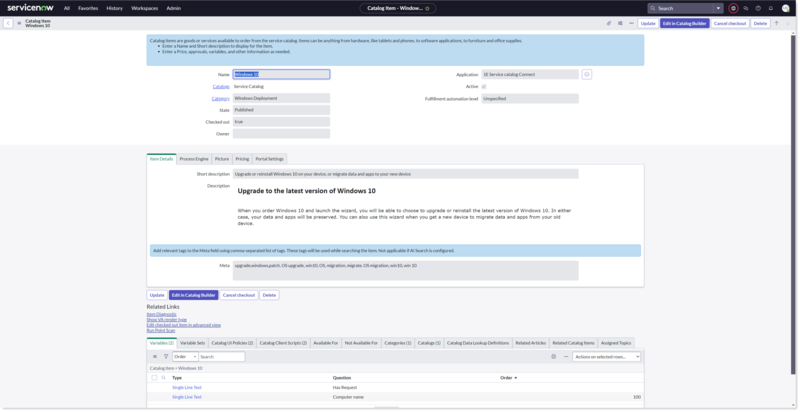Screen dimensions: 800x412
Task: Click Cancel checkout in the top header
Action: coord(730,23)
